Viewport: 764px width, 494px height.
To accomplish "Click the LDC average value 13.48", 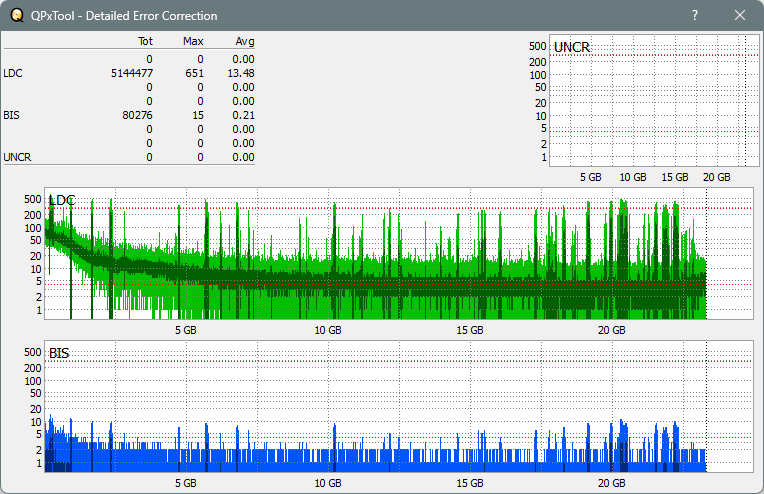I will pyautogui.click(x=241, y=73).
